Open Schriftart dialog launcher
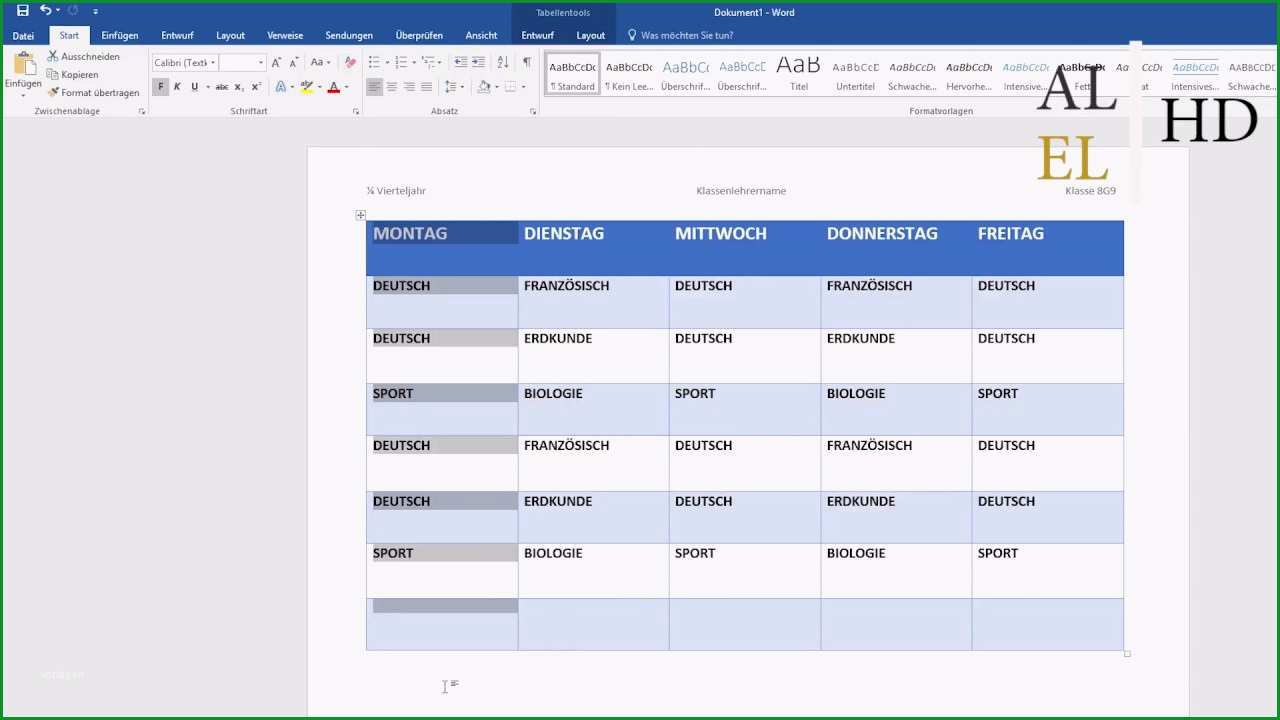Screen dimensions: 1280x720 pyautogui.click(x=356, y=112)
